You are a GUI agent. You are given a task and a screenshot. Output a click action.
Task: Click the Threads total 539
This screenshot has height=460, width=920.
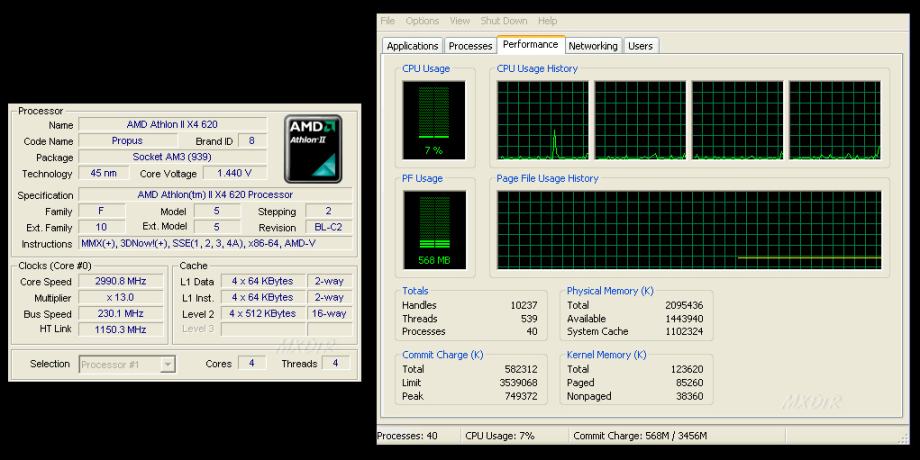click(529, 319)
